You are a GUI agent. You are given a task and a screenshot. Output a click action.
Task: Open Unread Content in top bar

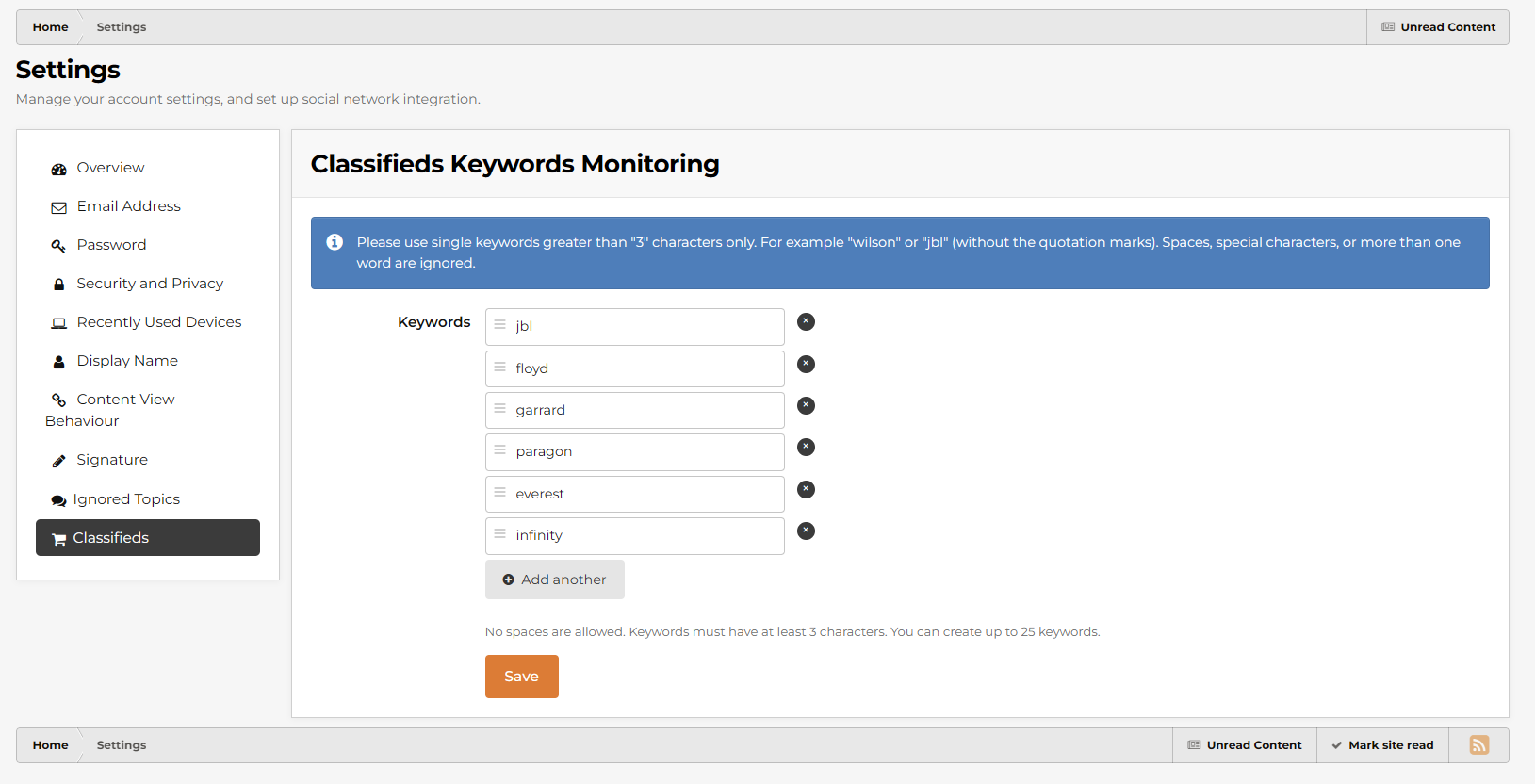pos(1438,27)
